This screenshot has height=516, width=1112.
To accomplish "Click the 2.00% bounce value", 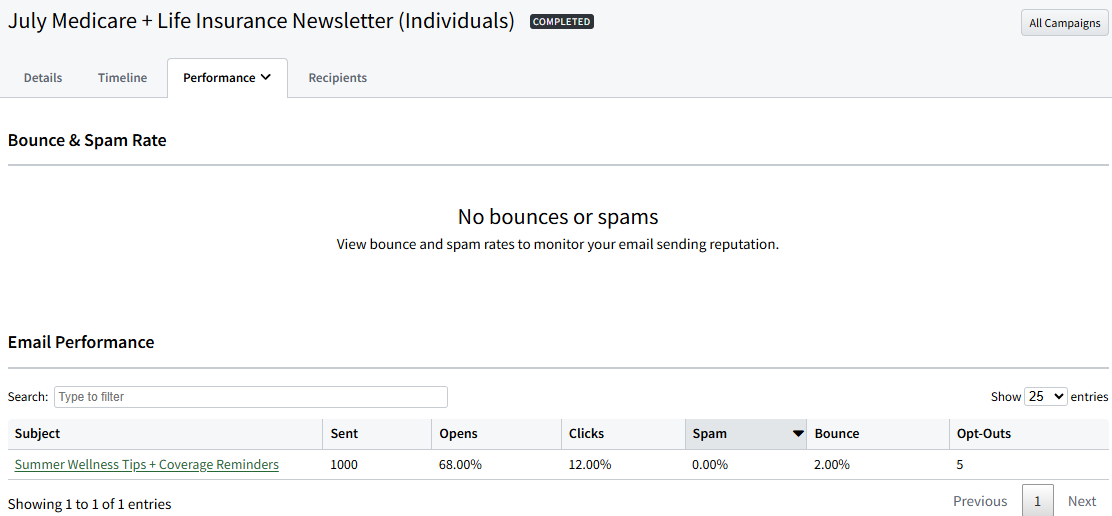I will click(833, 465).
